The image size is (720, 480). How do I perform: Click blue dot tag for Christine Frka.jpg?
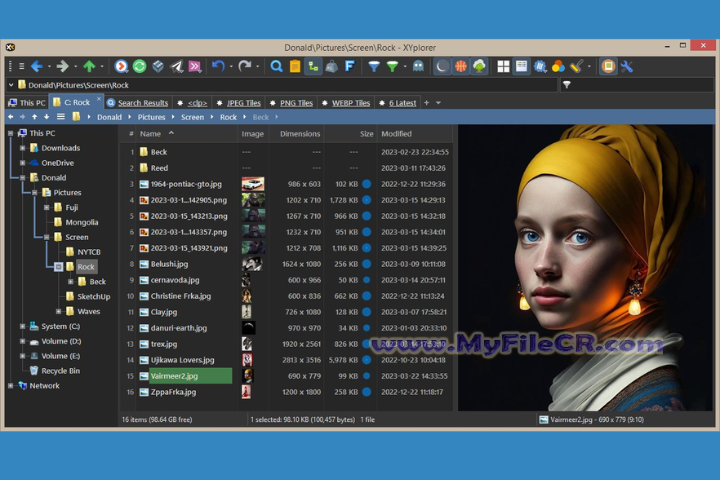pos(366,296)
